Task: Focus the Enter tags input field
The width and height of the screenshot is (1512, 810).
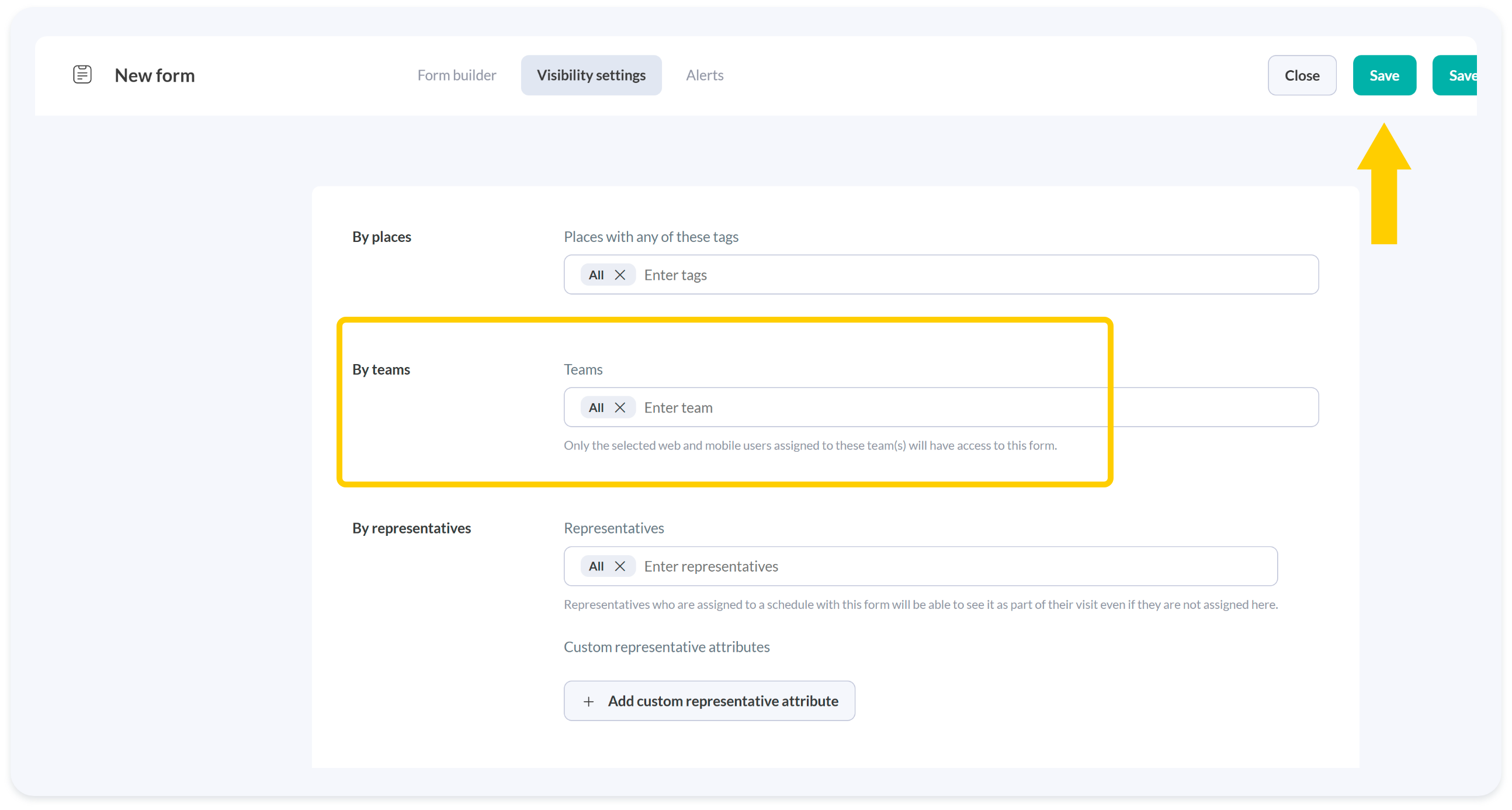Action: coord(939,275)
